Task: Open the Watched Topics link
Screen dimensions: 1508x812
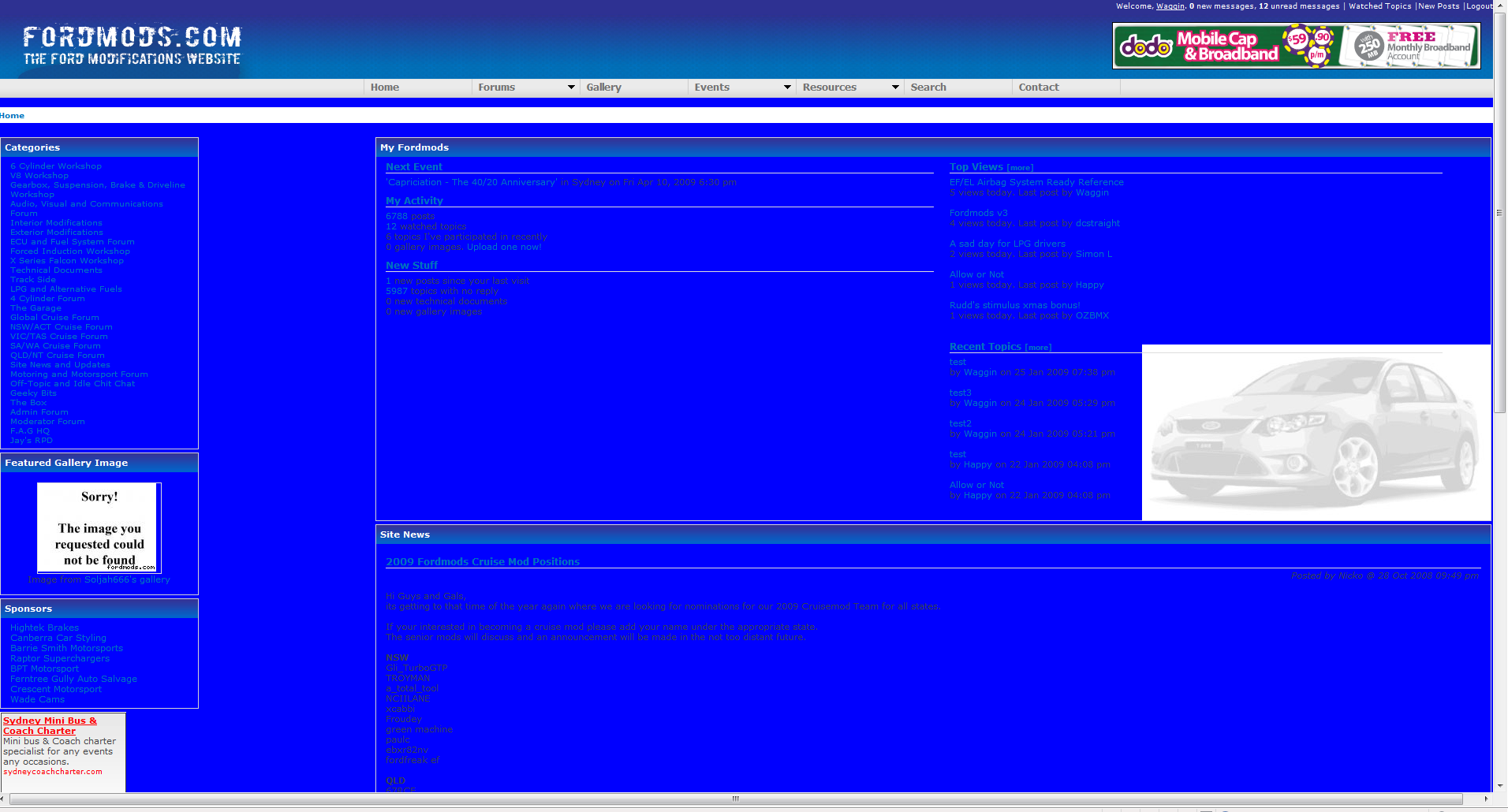Action: point(1379,6)
